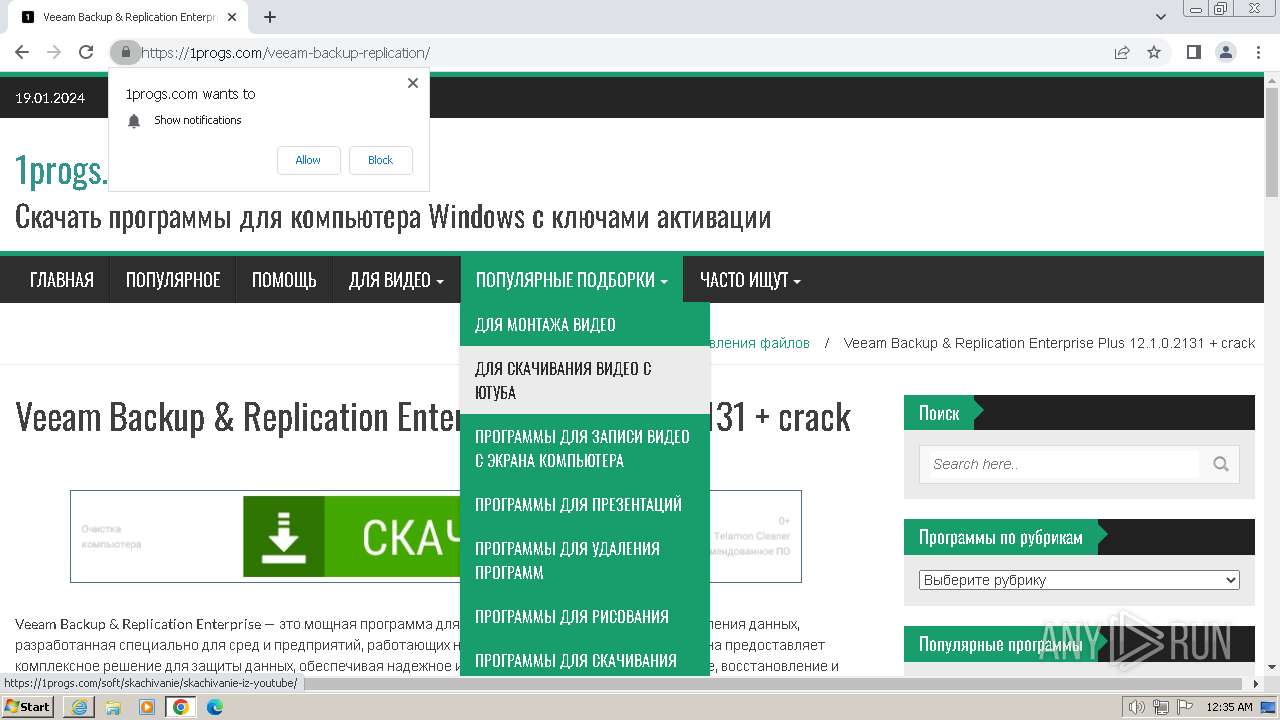
Task: Select ПРОГРАММЫ ДЛЯ РИСОВАНИЯ entry
Action: pos(585,616)
